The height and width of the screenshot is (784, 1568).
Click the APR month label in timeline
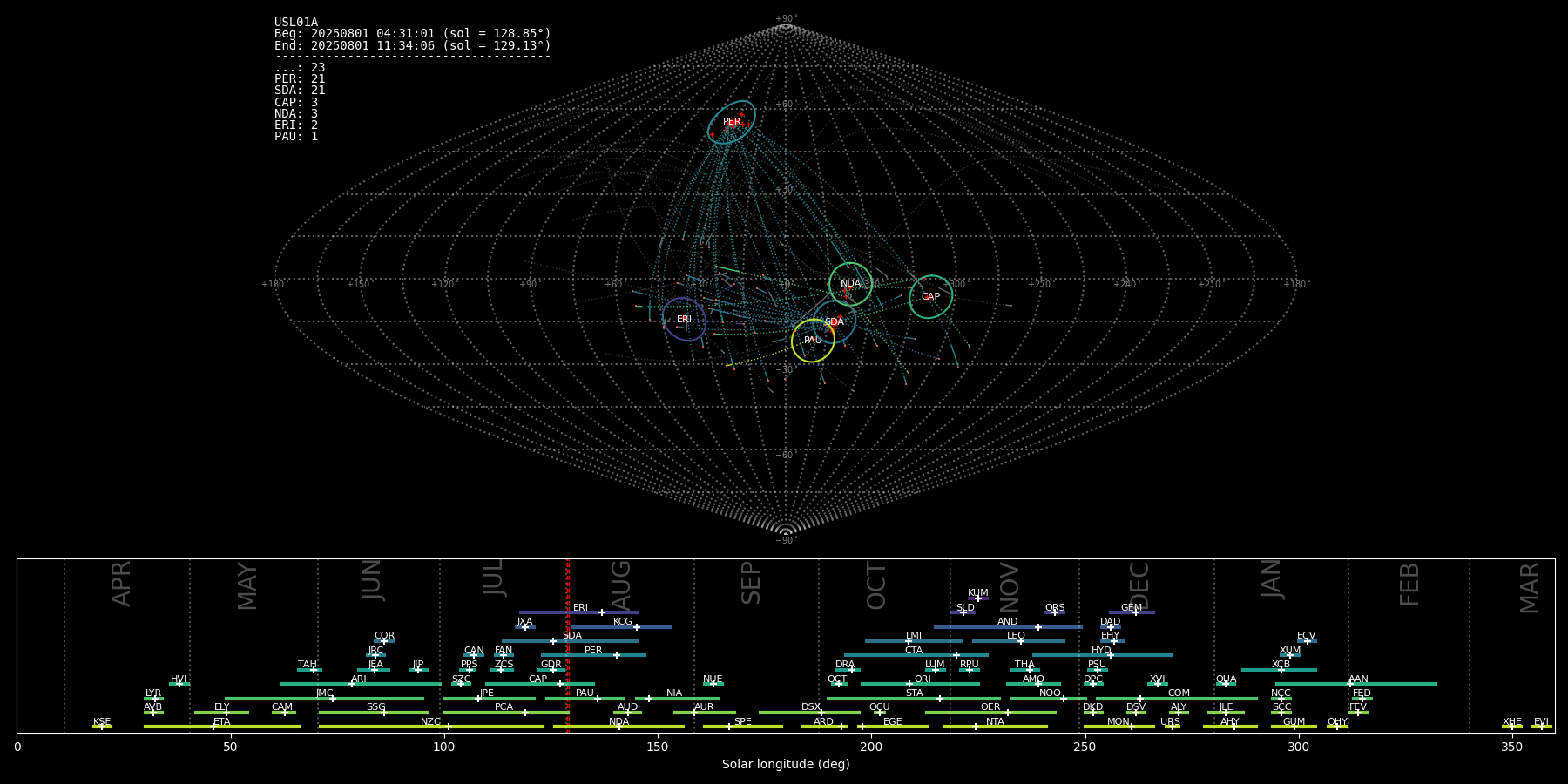click(x=121, y=584)
